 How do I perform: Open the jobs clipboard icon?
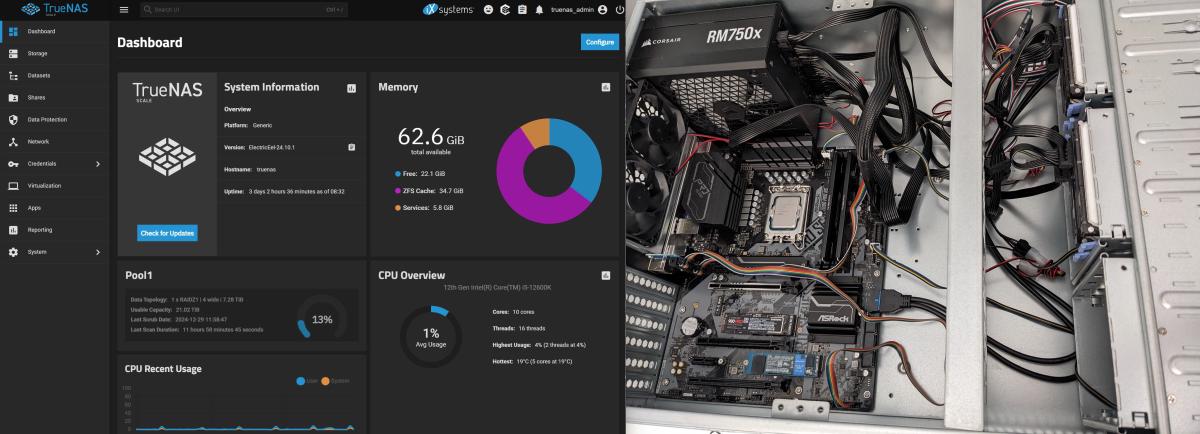click(522, 9)
